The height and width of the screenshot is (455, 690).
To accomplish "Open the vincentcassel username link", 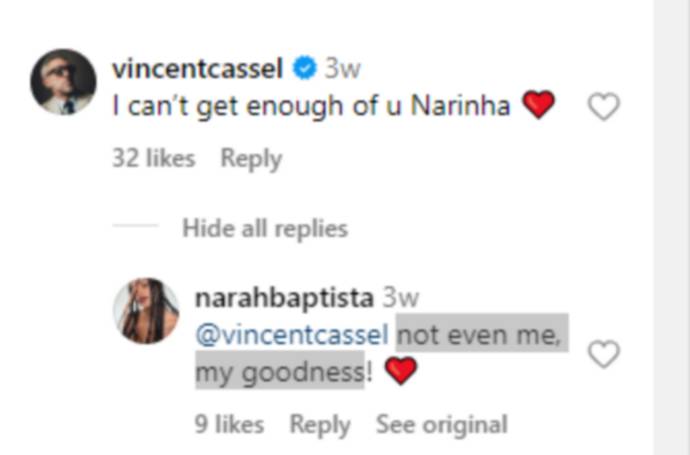I will (x=198, y=69).
